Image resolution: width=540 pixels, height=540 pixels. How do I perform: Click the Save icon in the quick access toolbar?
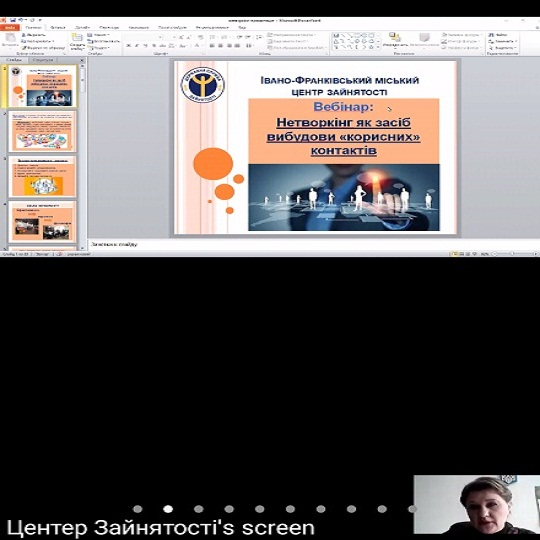point(13,20)
